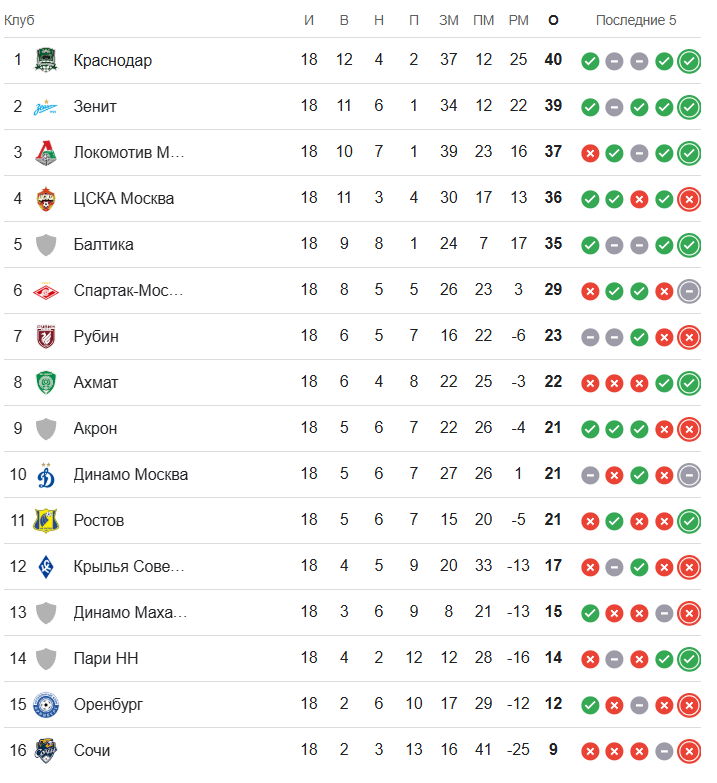Click ЦСКА Москва's latest circled loss icon
This screenshot has height=783, width=717.
coord(689,199)
